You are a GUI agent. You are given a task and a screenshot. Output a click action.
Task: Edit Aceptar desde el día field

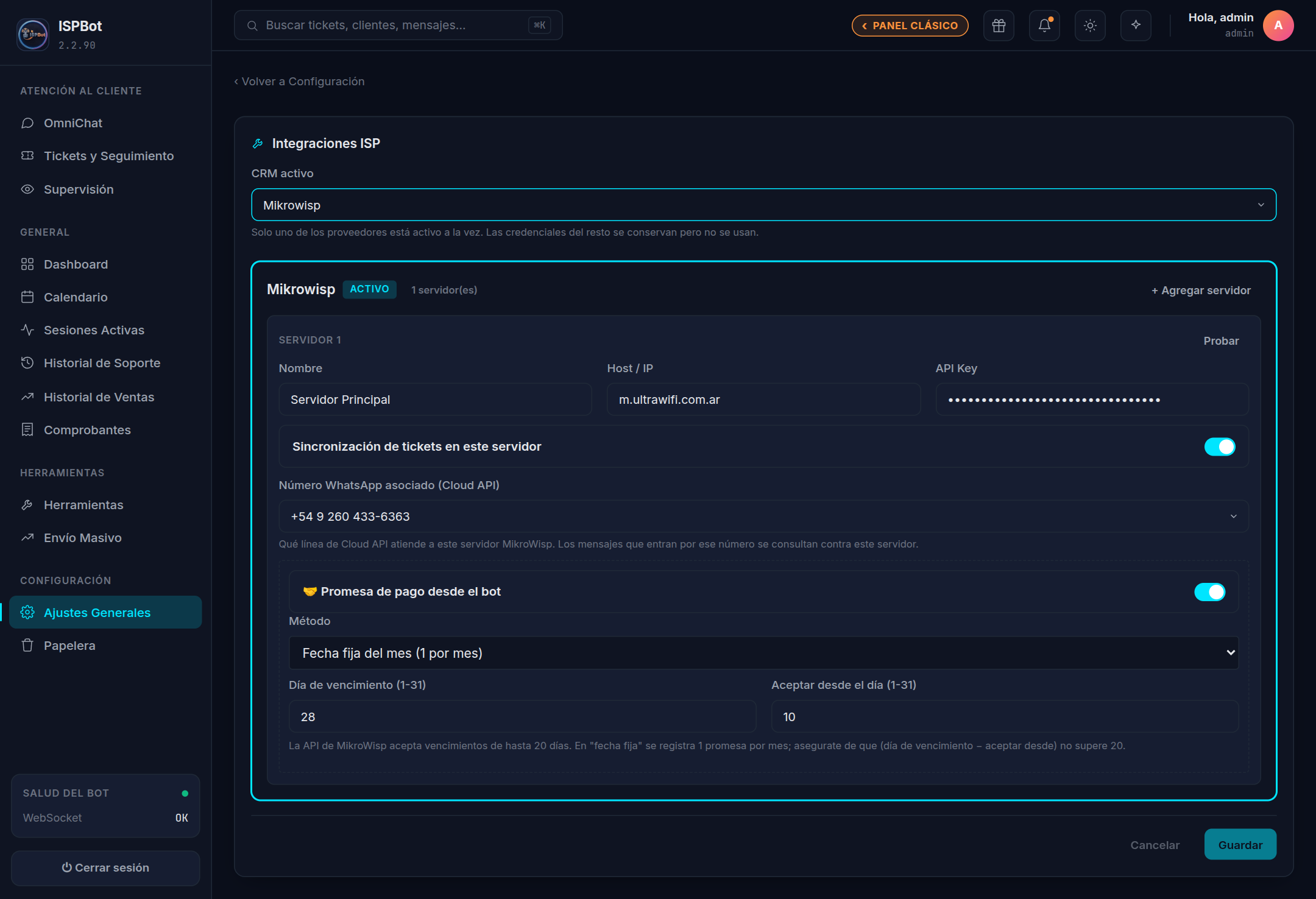tap(1005, 717)
